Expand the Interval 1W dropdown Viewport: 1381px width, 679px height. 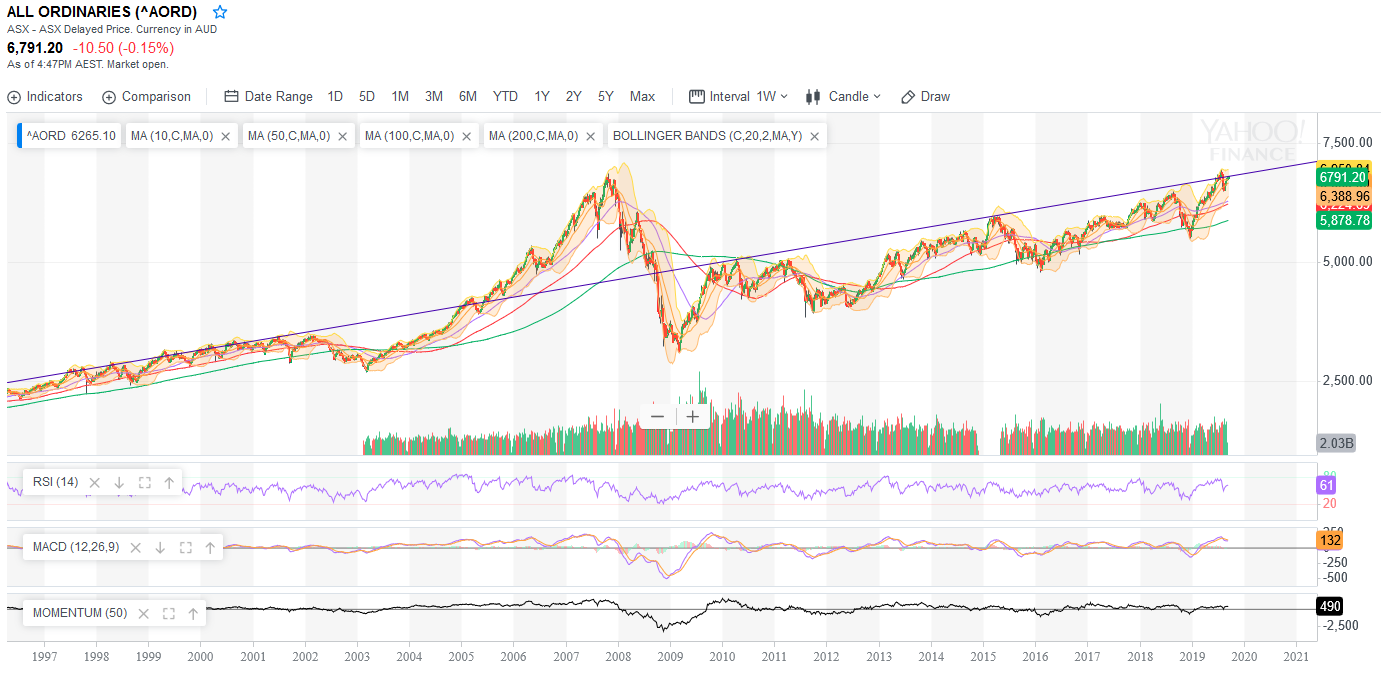(x=739, y=97)
